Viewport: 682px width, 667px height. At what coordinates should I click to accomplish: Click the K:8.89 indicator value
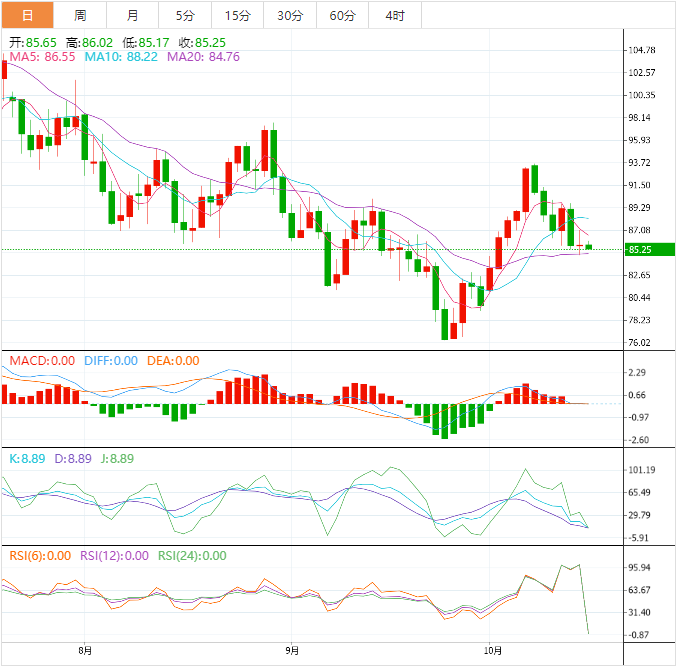click(x=27, y=458)
